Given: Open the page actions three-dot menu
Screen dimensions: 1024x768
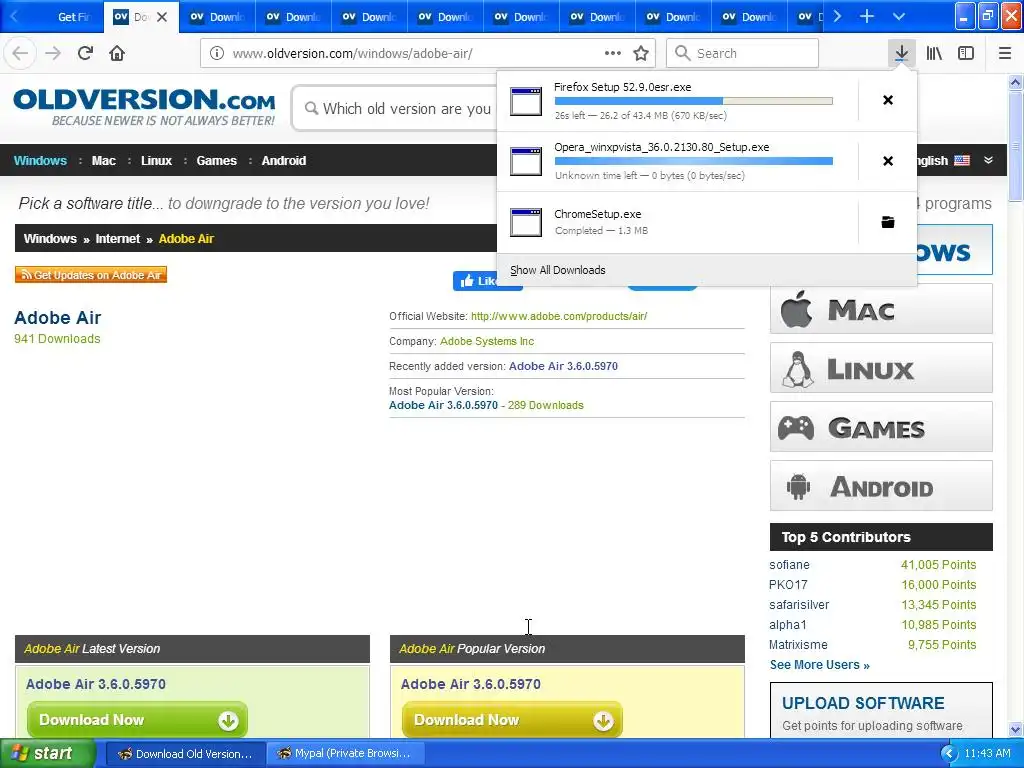Looking at the screenshot, I should [x=613, y=53].
